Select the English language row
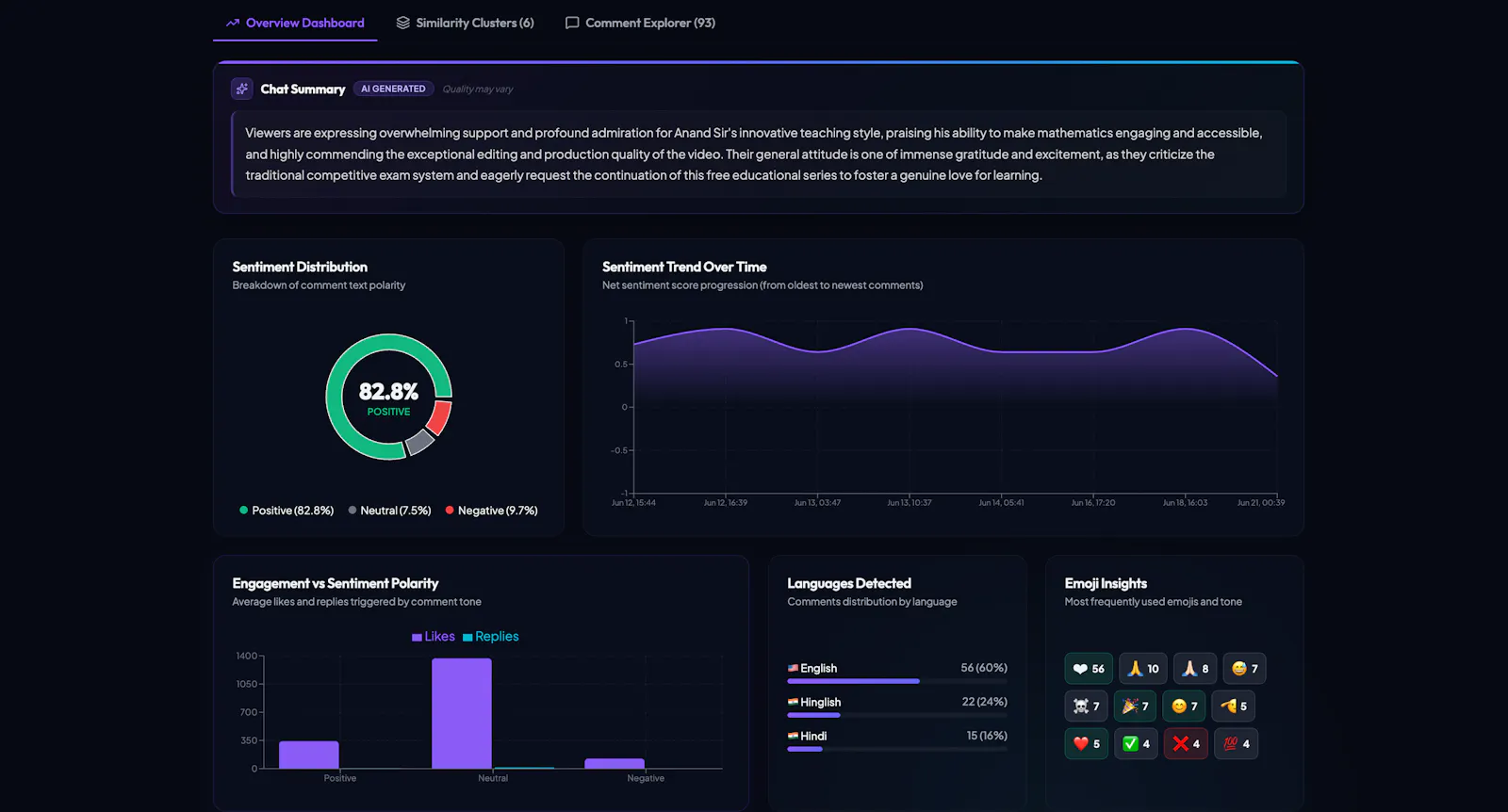The width and height of the screenshot is (1508, 812). tap(897, 674)
